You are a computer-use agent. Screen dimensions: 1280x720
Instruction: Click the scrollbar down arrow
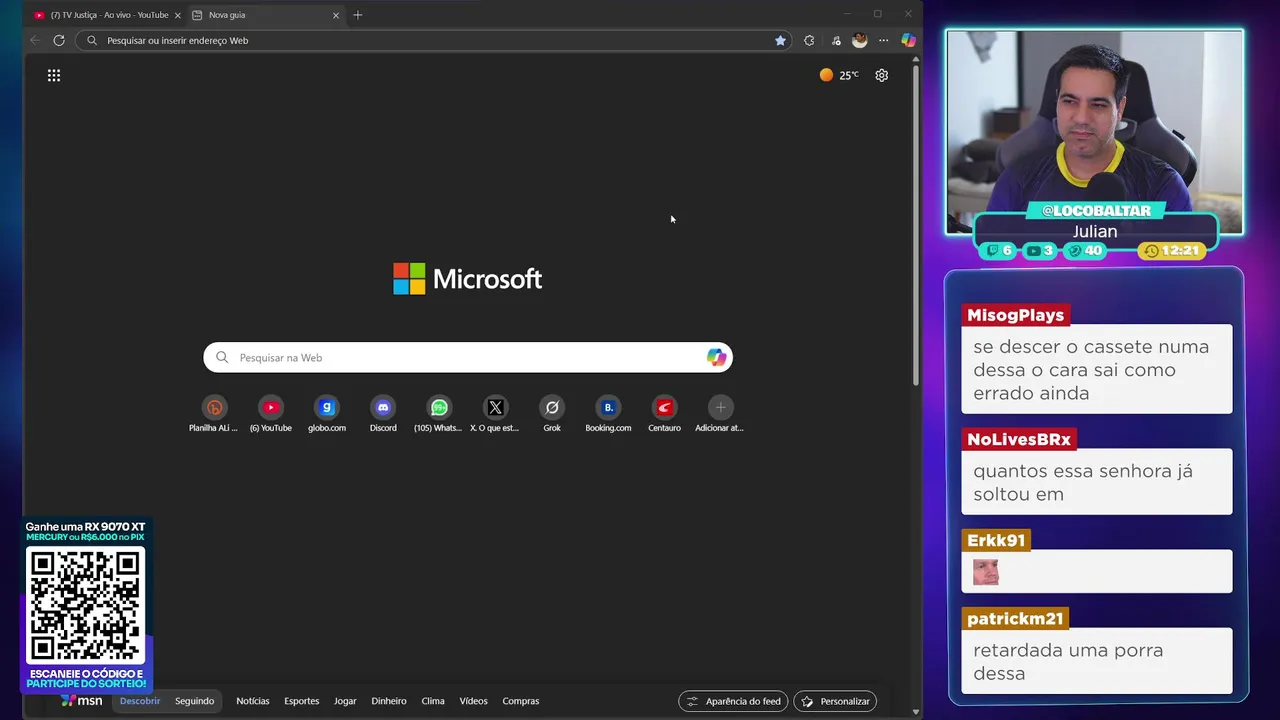915,711
